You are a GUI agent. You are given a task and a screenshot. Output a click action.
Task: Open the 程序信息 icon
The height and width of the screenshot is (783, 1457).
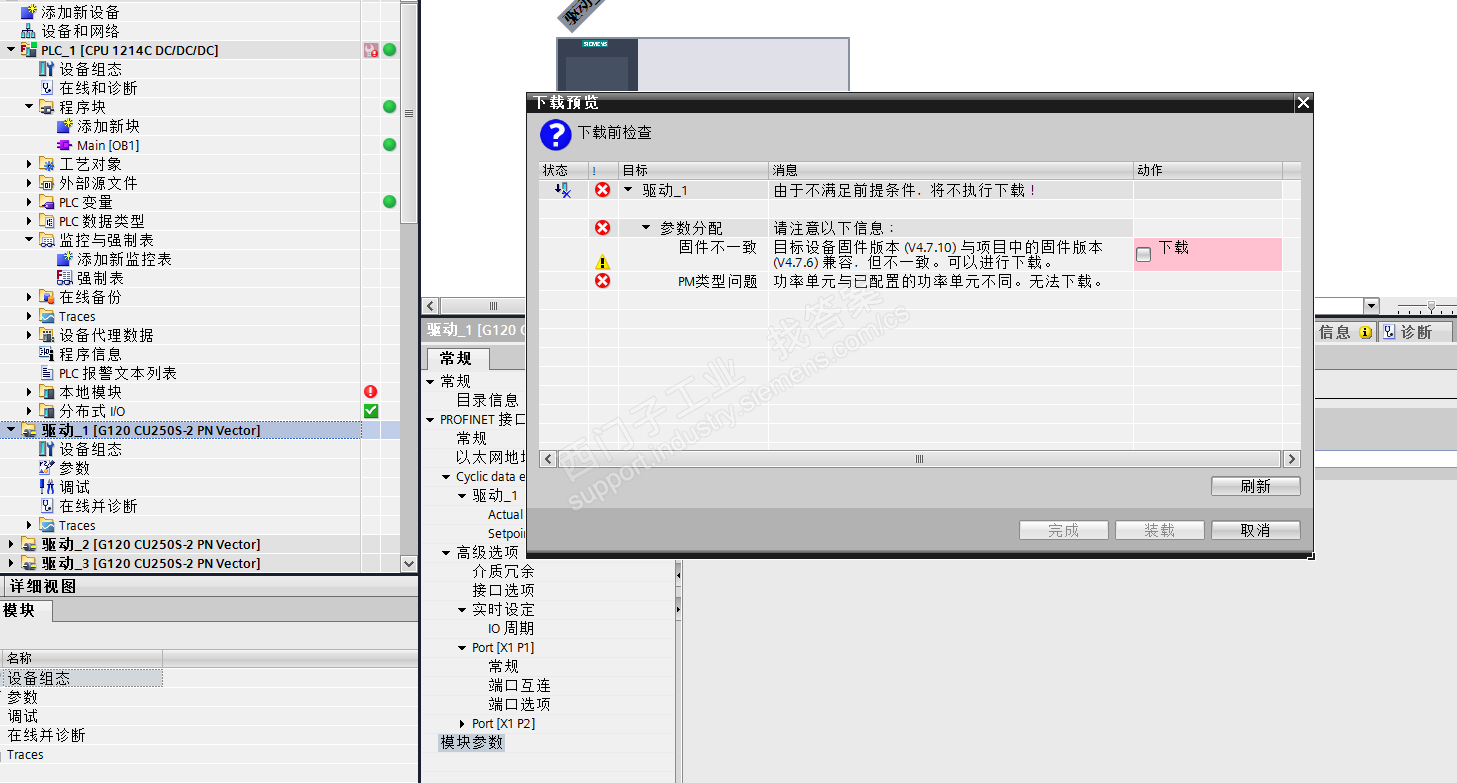point(46,354)
